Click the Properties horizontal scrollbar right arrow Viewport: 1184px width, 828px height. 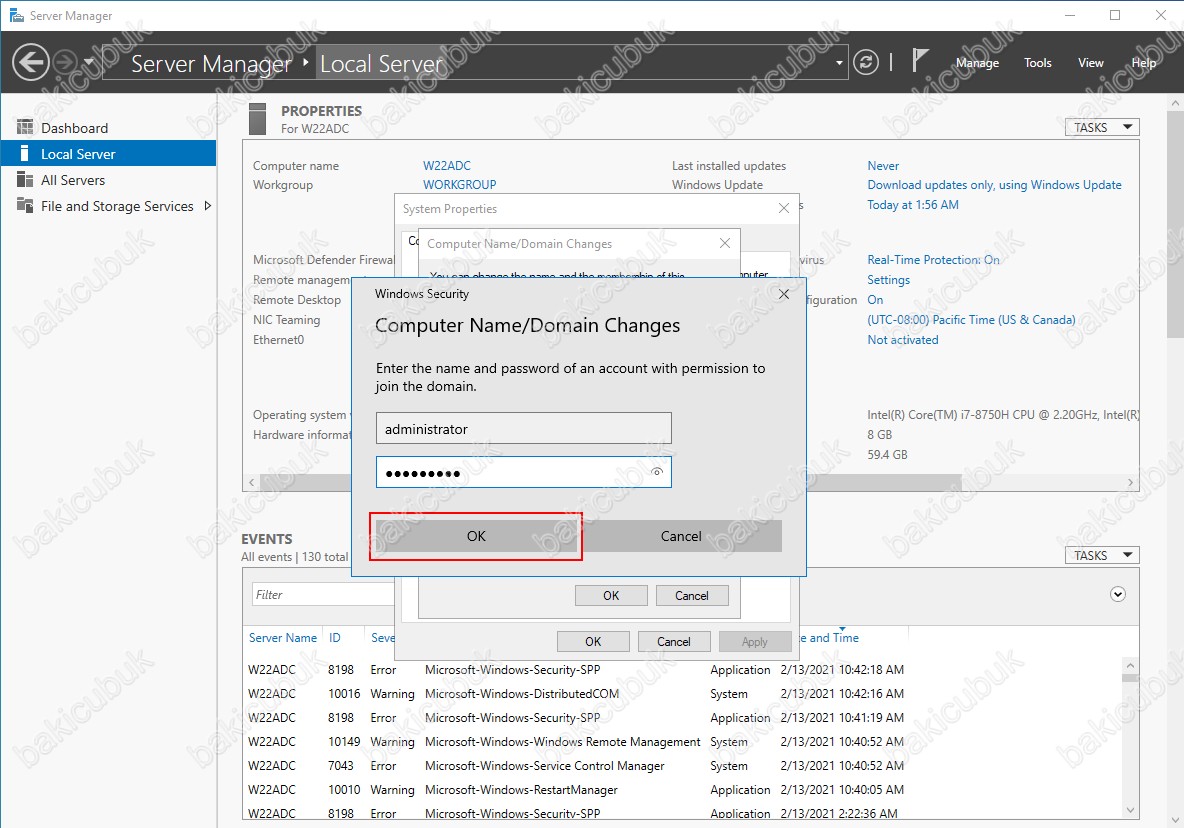(1130, 482)
